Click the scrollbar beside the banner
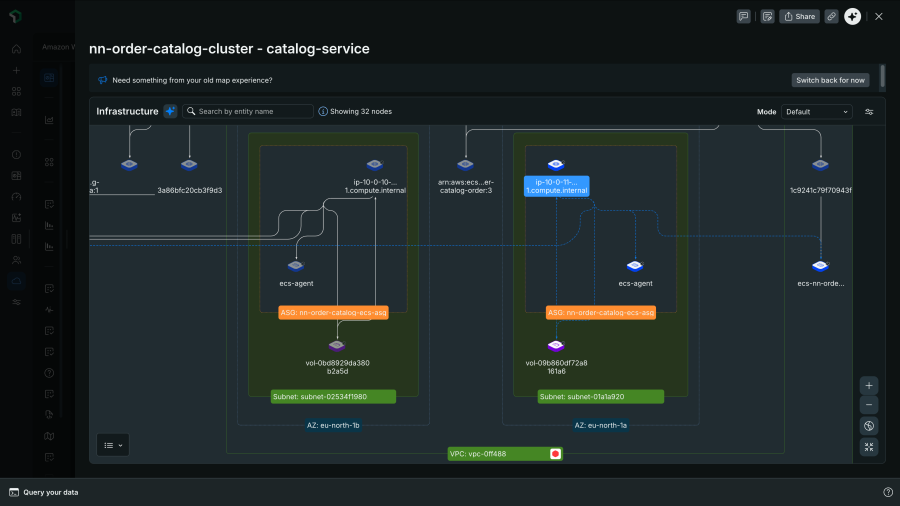 pyautogui.click(x=883, y=76)
